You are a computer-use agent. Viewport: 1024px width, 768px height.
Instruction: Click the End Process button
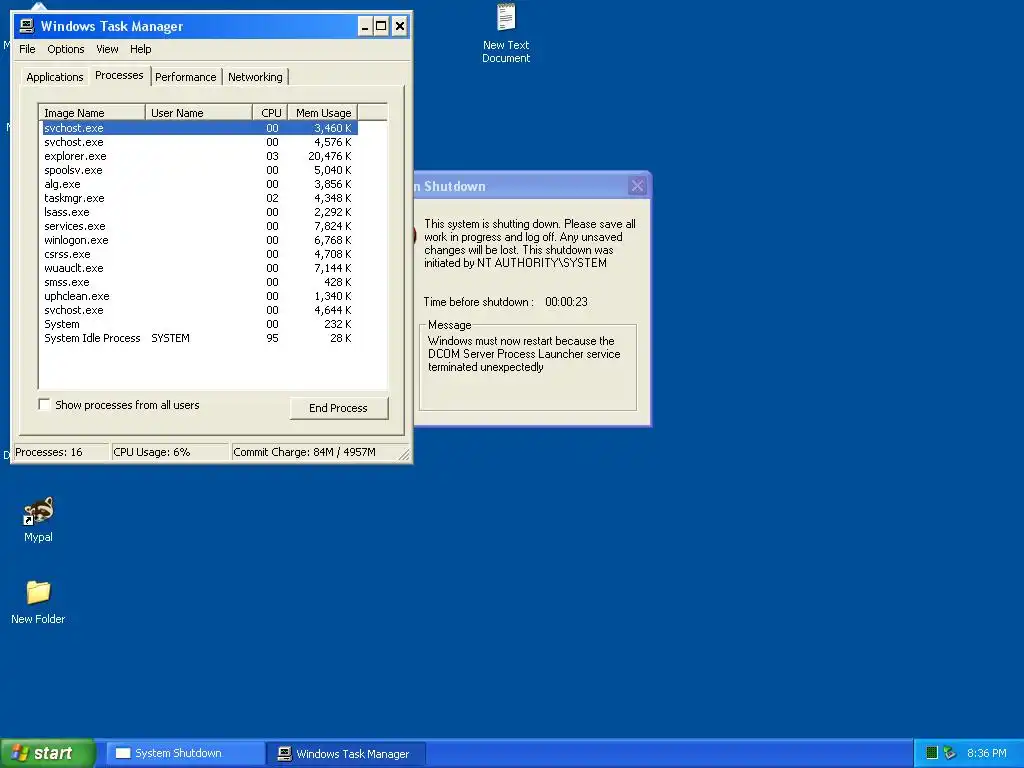coord(338,408)
